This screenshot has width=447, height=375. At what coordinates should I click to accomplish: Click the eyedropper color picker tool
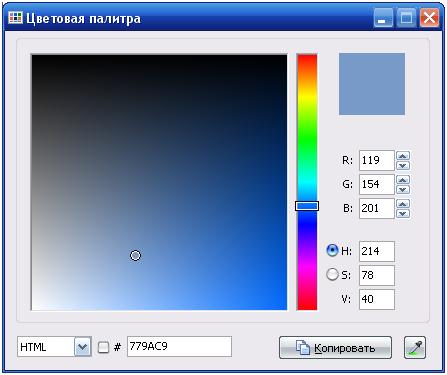(x=415, y=347)
